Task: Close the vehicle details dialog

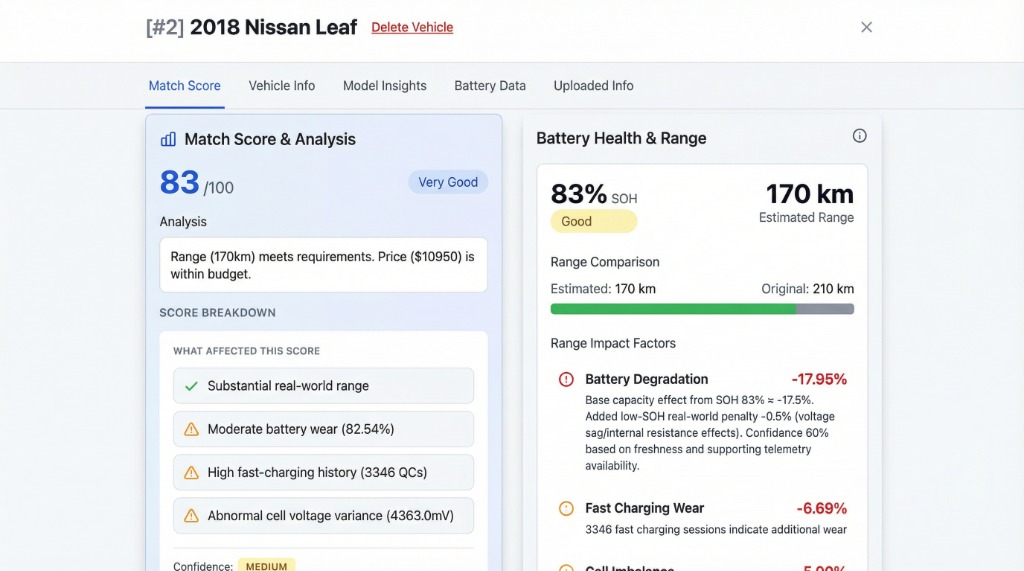Action: [866, 27]
